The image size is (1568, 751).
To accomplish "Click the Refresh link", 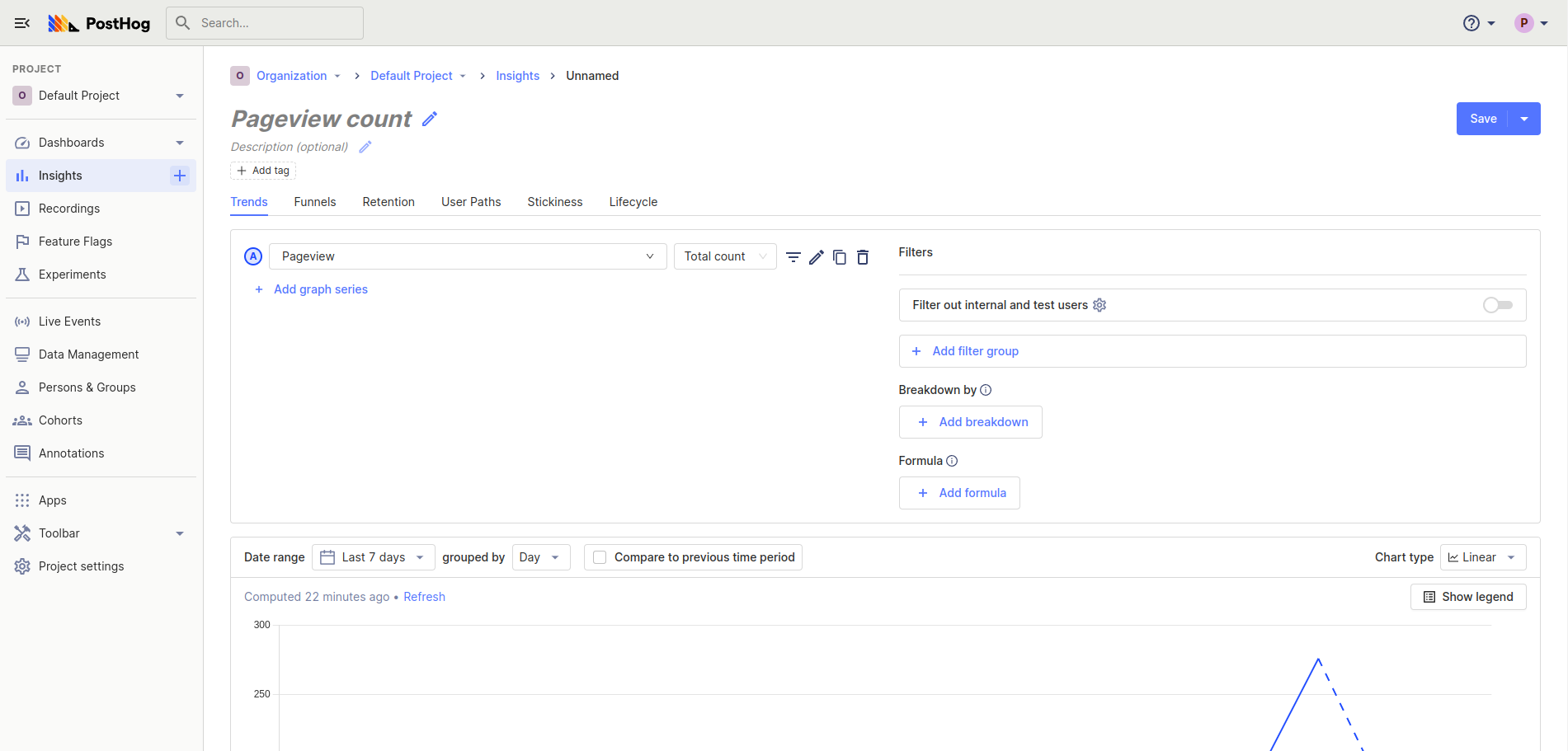I will pos(424,597).
